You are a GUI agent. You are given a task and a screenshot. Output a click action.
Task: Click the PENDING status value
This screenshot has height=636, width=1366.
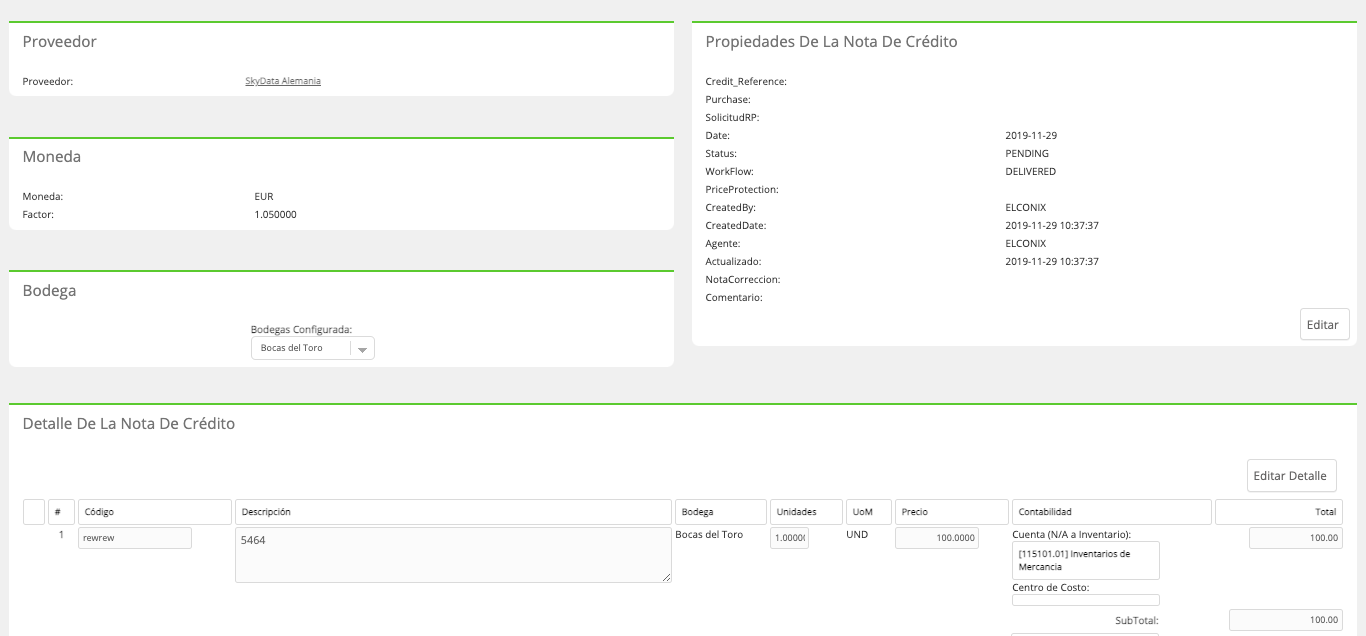[x=1027, y=154]
